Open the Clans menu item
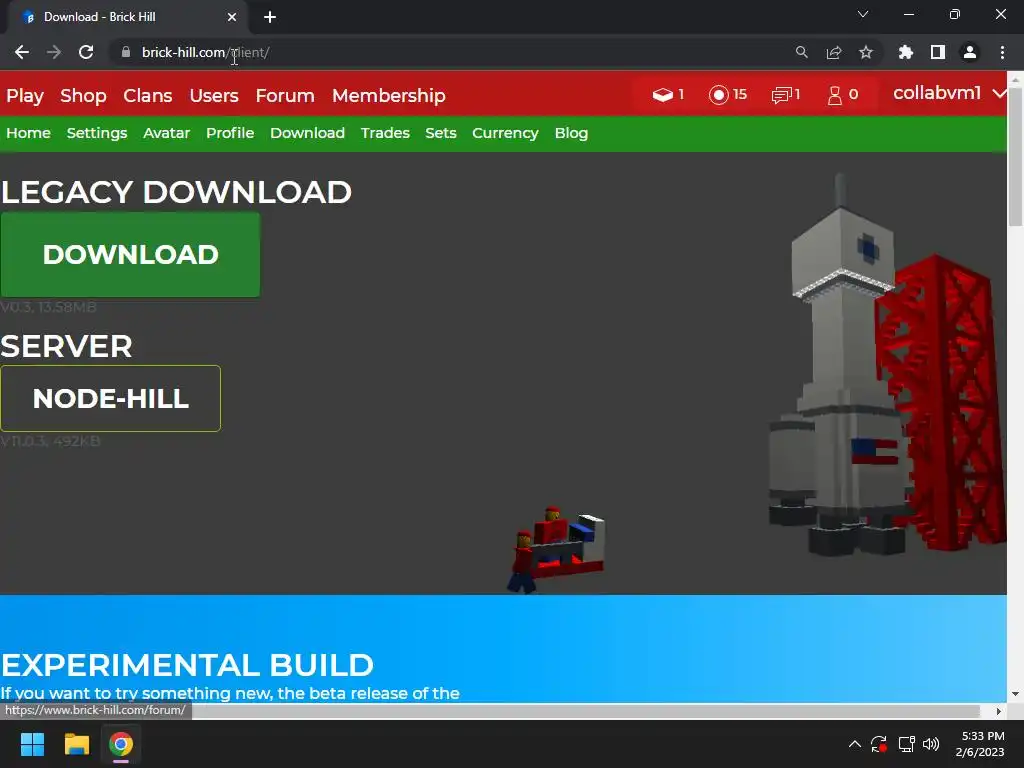1024x768 pixels. click(148, 95)
